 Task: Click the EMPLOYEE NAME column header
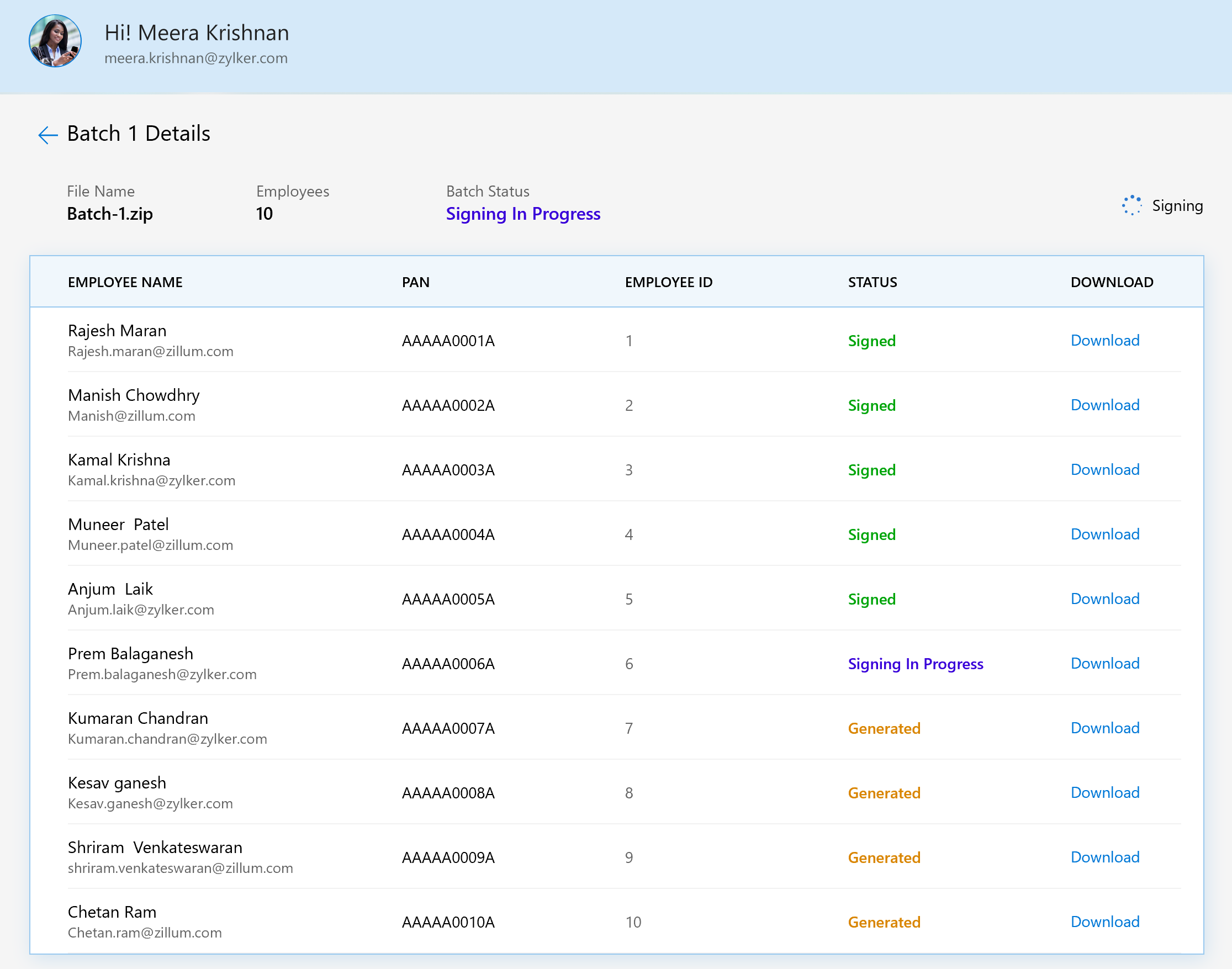[x=125, y=283]
